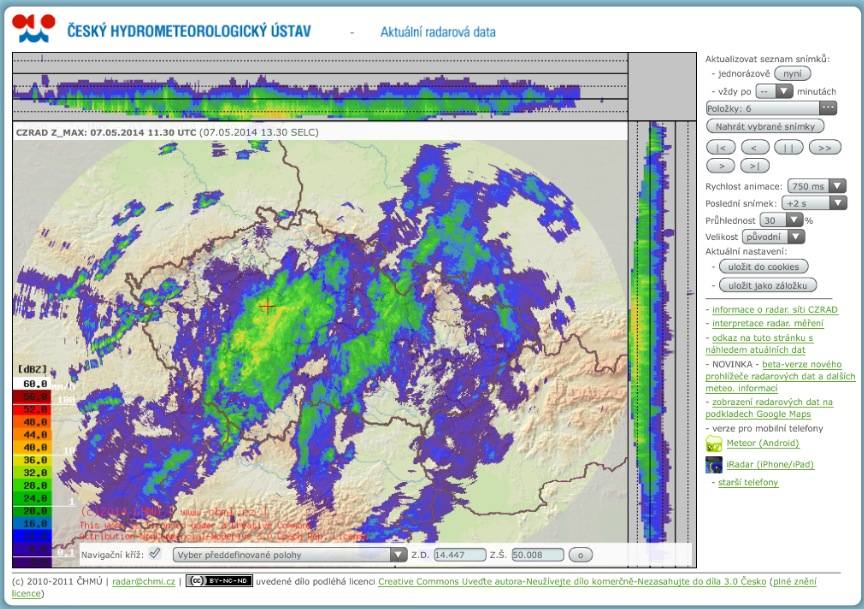
Task: Step back one frame button
Action: [x=755, y=148]
